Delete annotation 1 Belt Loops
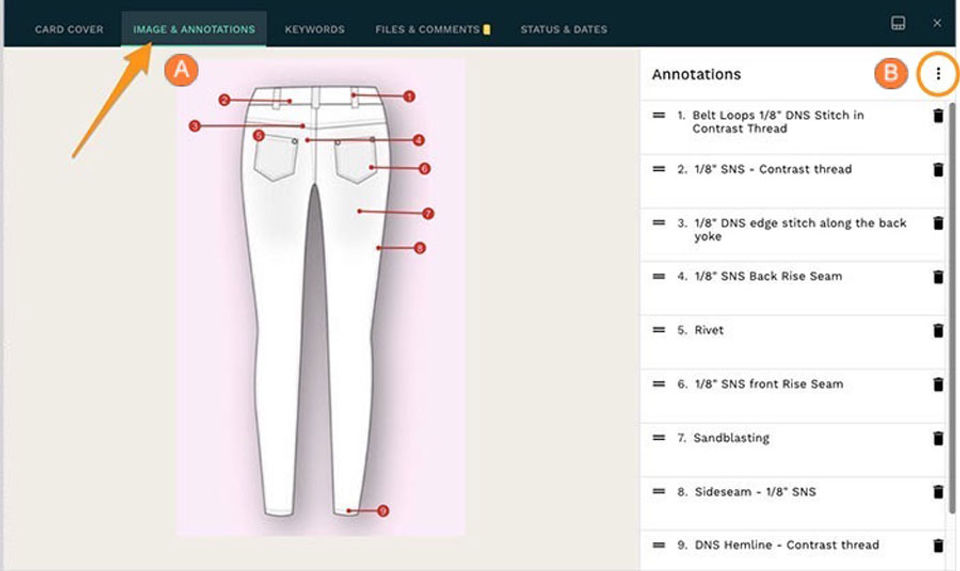The height and width of the screenshot is (571, 960). coord(938,116)
